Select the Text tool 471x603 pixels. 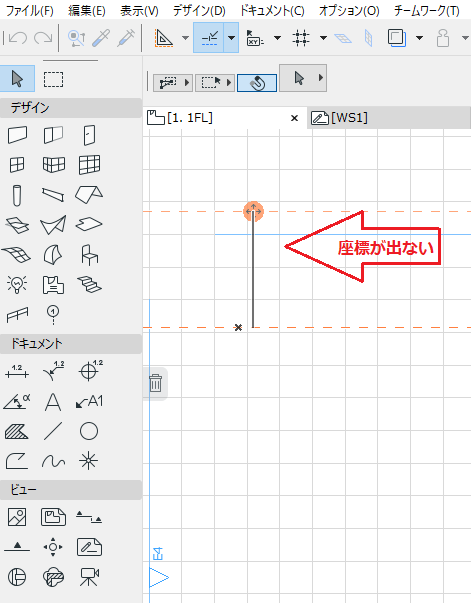coord(53,402)
